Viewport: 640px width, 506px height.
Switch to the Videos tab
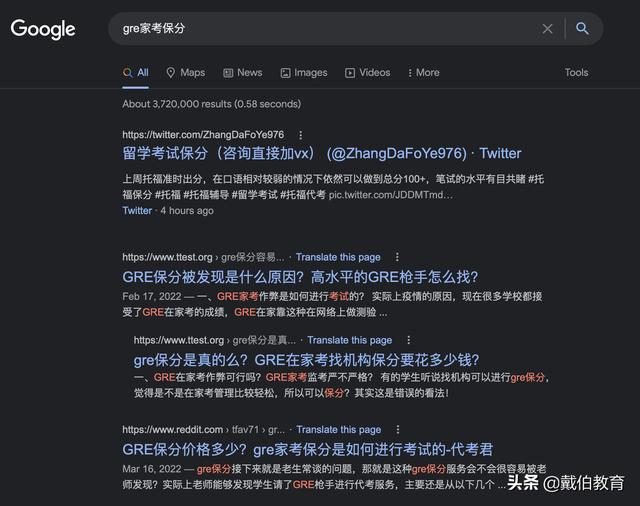[367, 73]
